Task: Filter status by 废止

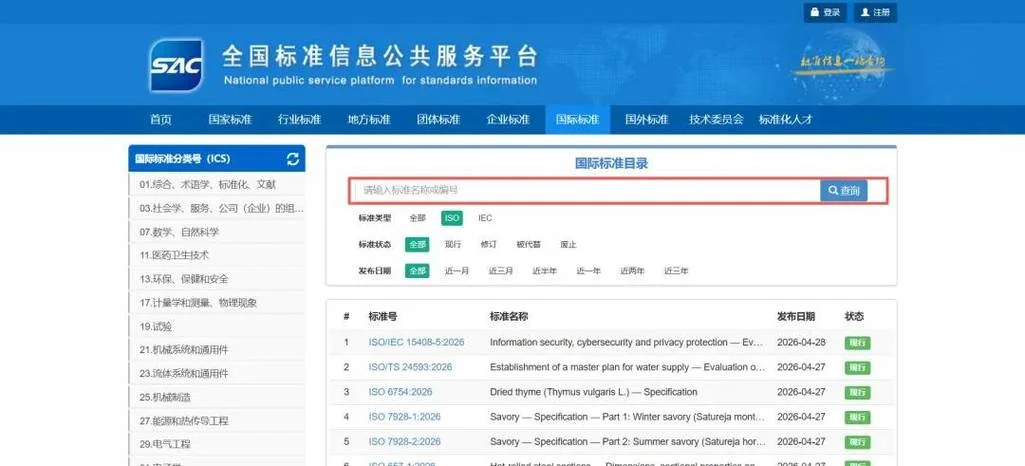Action: pyautogui.click(x=568, y=244)
